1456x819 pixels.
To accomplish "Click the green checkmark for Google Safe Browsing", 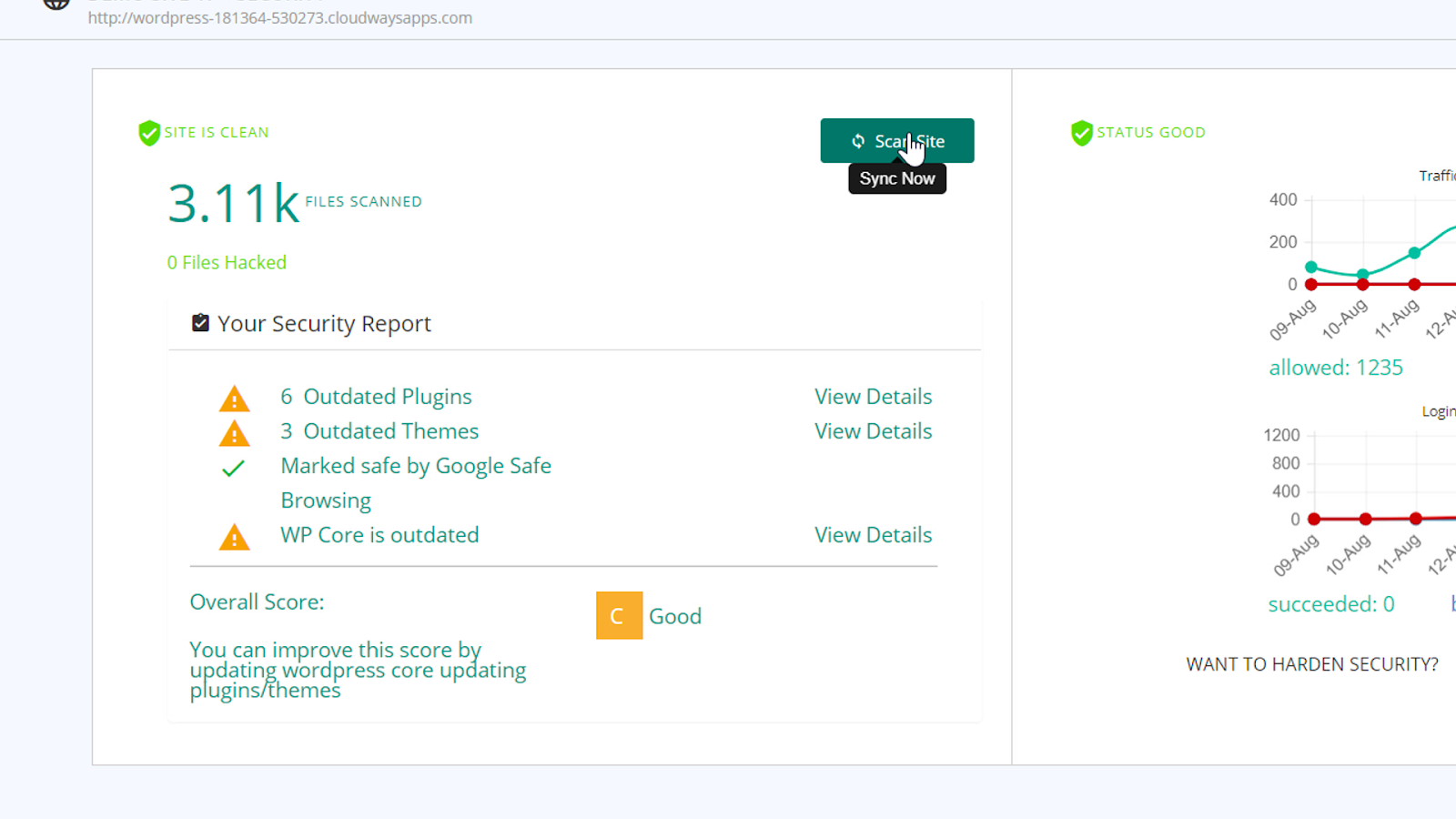I will click(233, 469).
